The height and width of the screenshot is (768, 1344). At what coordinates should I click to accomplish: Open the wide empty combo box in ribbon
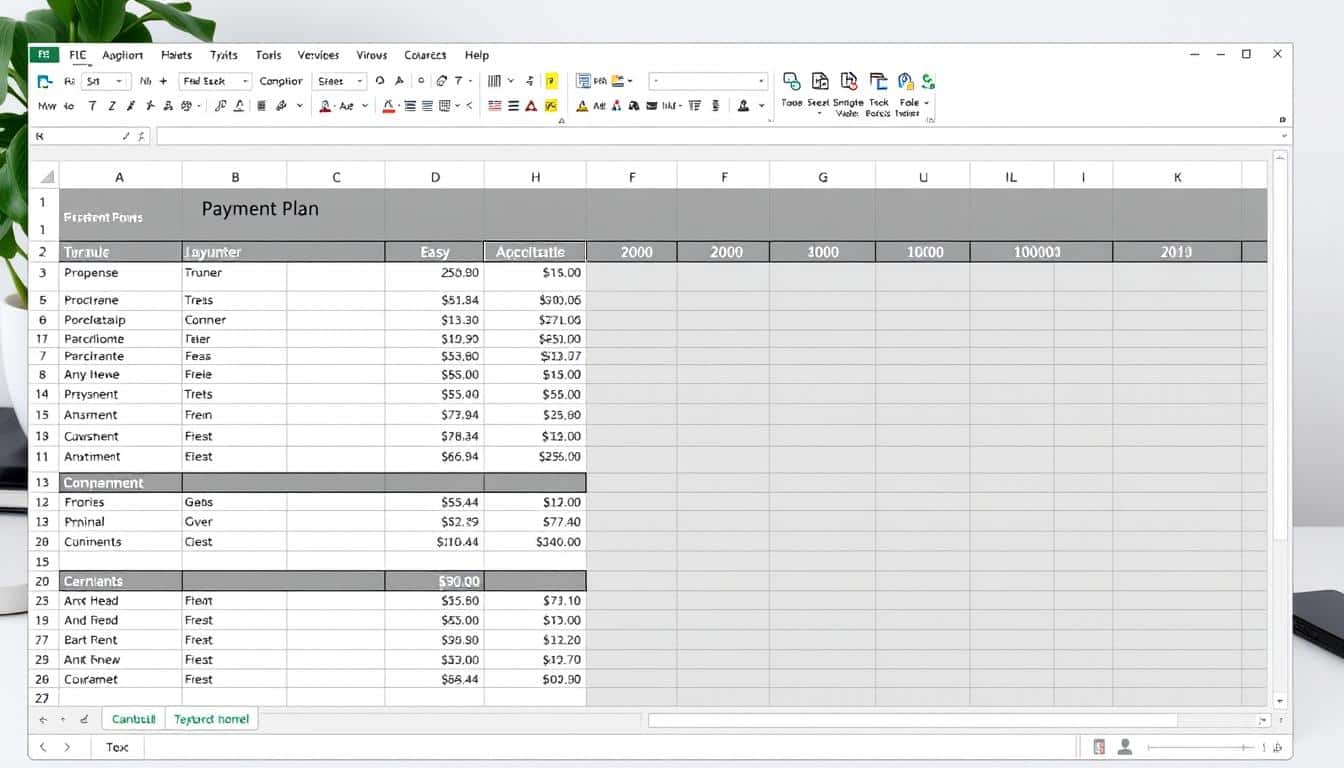point(708,81)
